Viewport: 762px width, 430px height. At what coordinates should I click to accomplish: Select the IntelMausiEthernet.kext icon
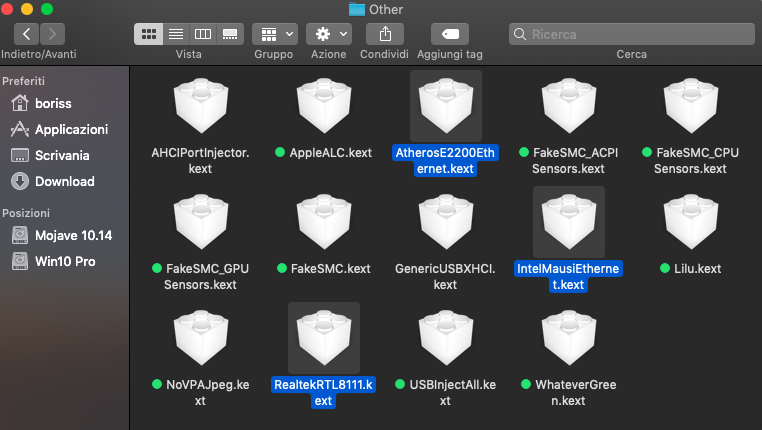pos(569,222)
